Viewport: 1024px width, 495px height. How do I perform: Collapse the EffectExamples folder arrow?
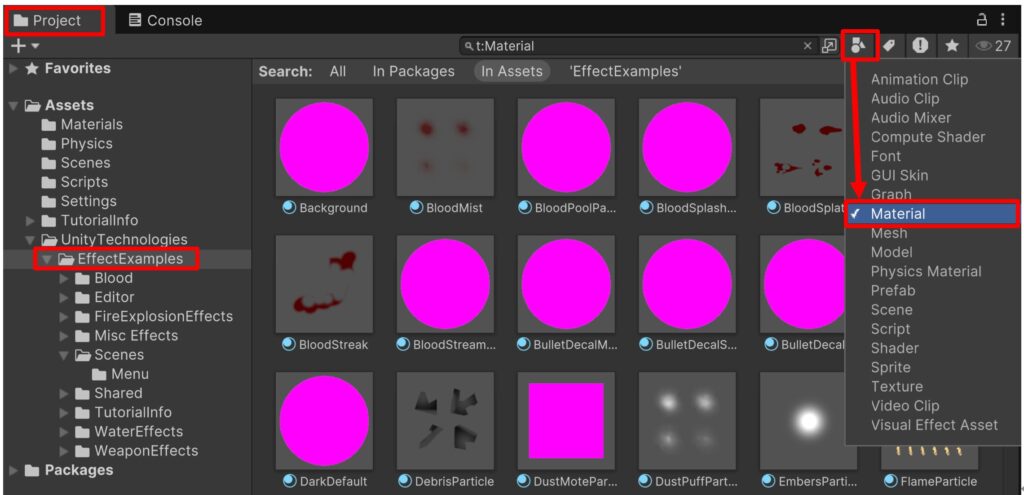47,259
